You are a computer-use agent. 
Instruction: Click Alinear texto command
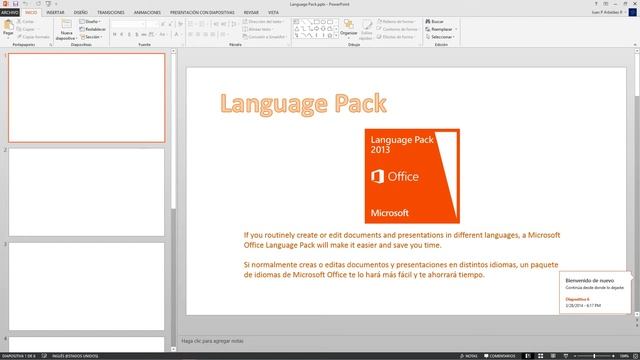coord(258,29)
